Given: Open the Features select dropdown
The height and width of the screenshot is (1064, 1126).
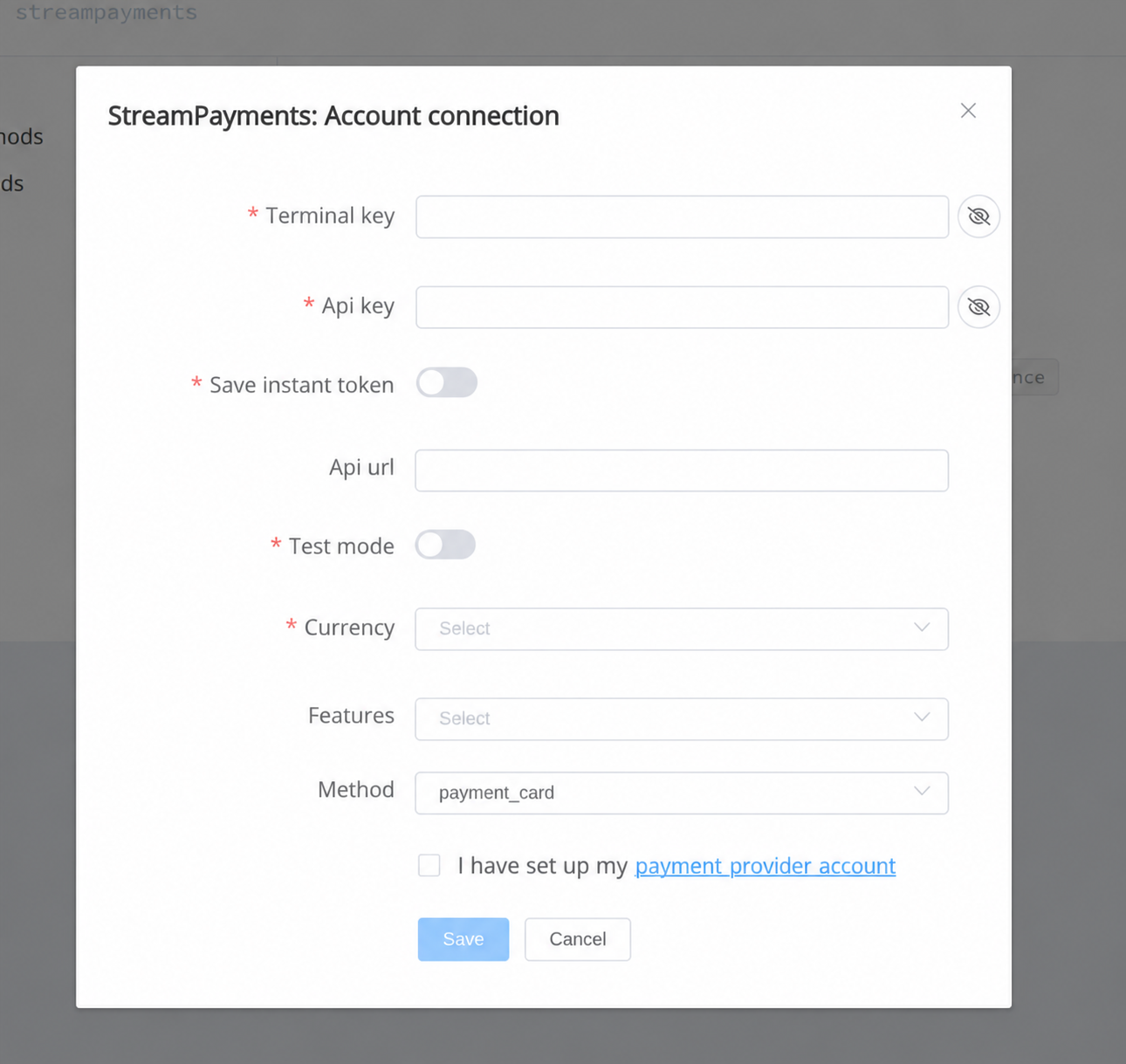Looking at the screenshot, I should [x=682, y=718].
